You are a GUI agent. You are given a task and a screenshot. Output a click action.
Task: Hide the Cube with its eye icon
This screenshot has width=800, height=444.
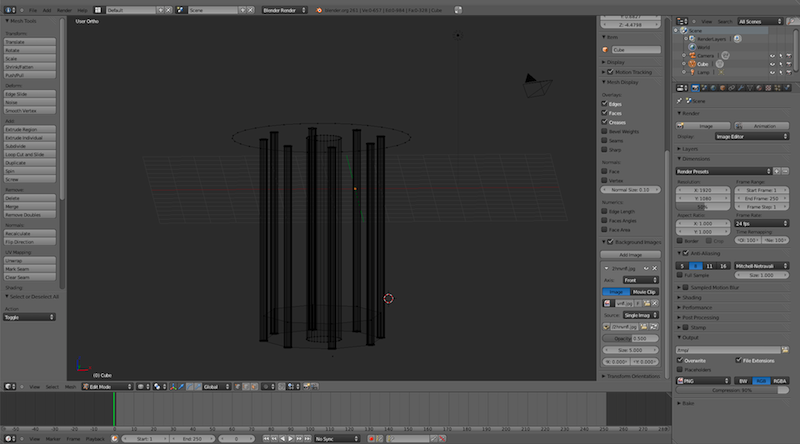(772, 64)
